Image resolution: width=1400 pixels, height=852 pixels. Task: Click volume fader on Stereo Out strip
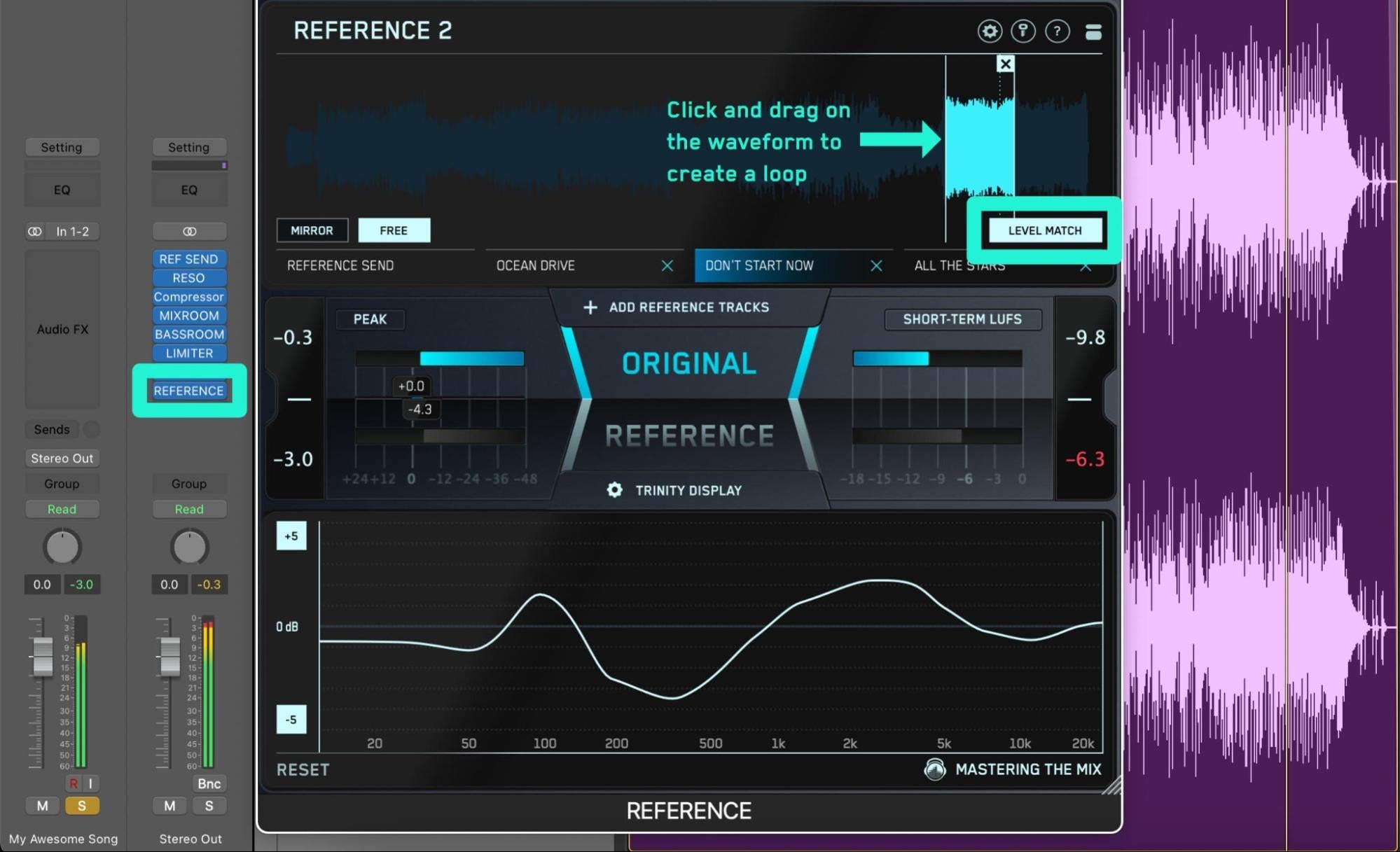click(170, 657)
